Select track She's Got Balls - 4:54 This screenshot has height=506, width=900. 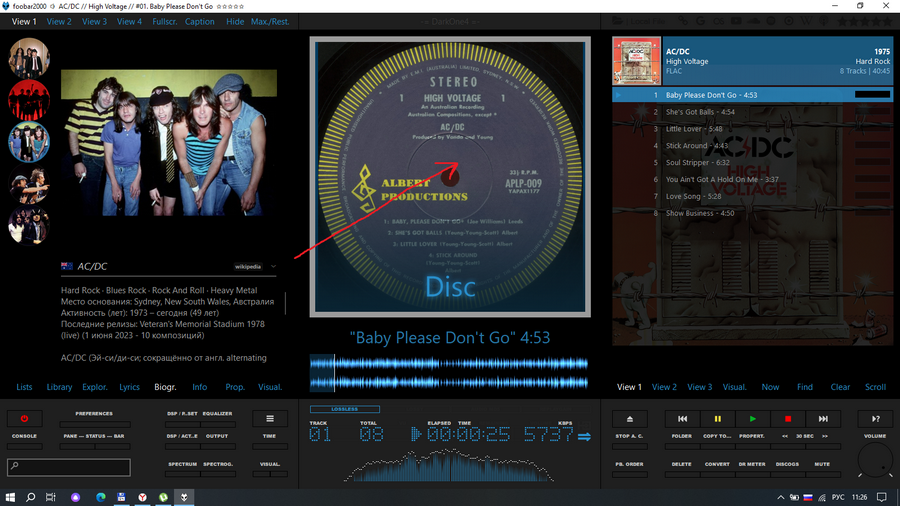[752, 112]
